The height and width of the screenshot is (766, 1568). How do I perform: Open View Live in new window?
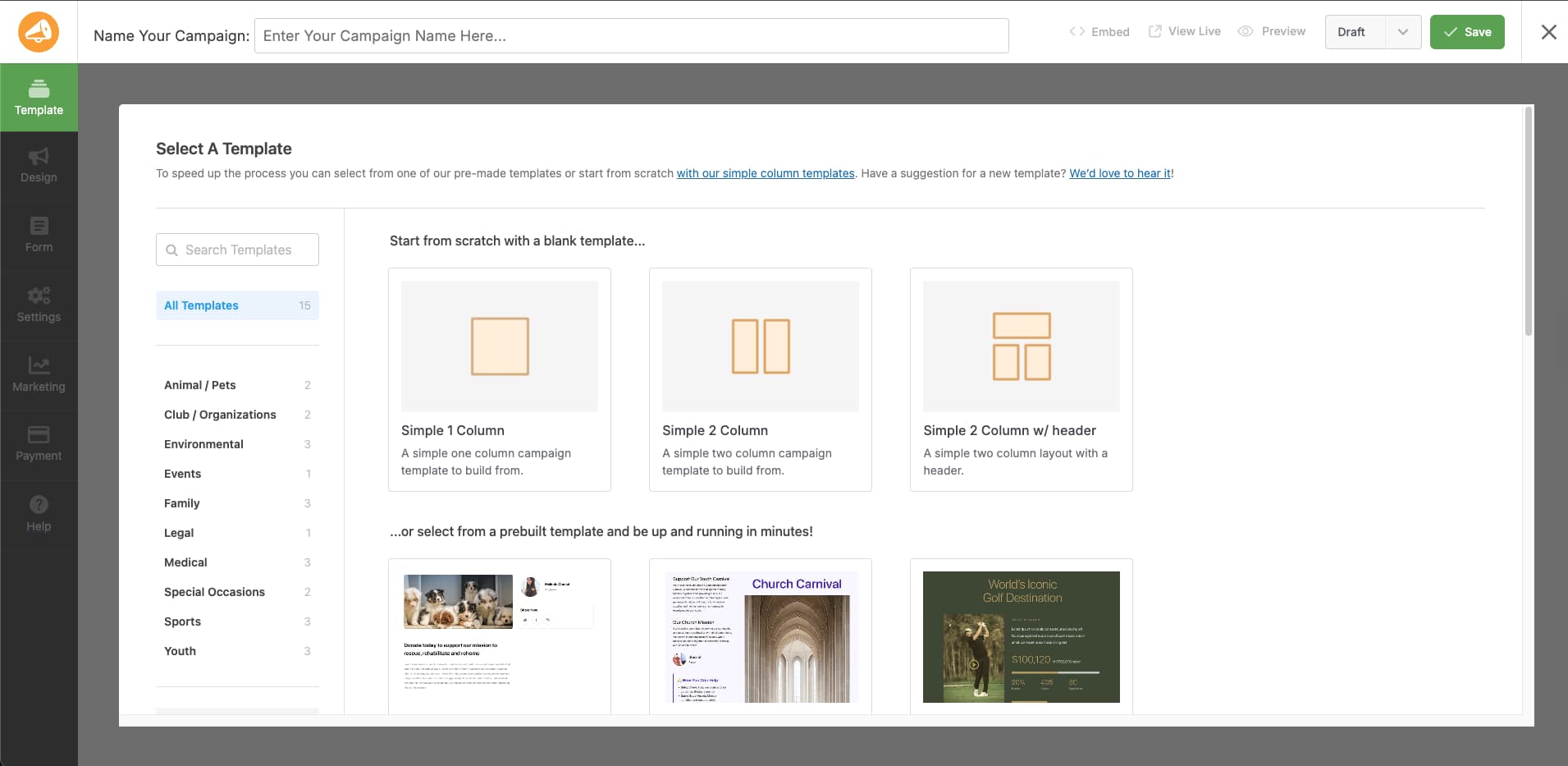click(x=1184, y=31)
